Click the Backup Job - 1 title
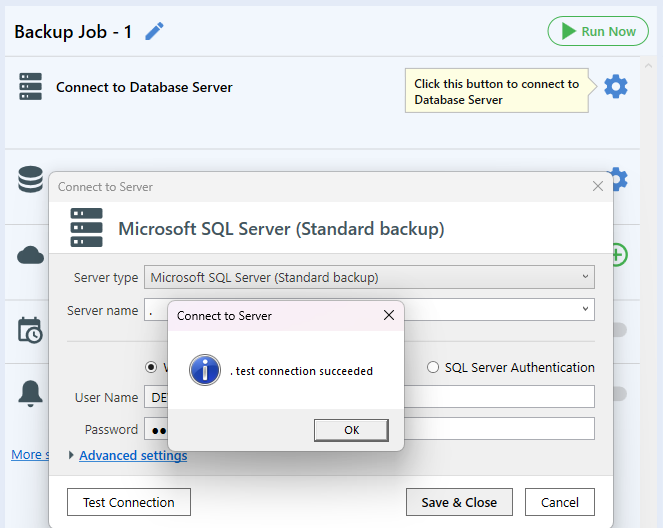The width and height of the screenshot is (663, 528). (x=73, y=32)
